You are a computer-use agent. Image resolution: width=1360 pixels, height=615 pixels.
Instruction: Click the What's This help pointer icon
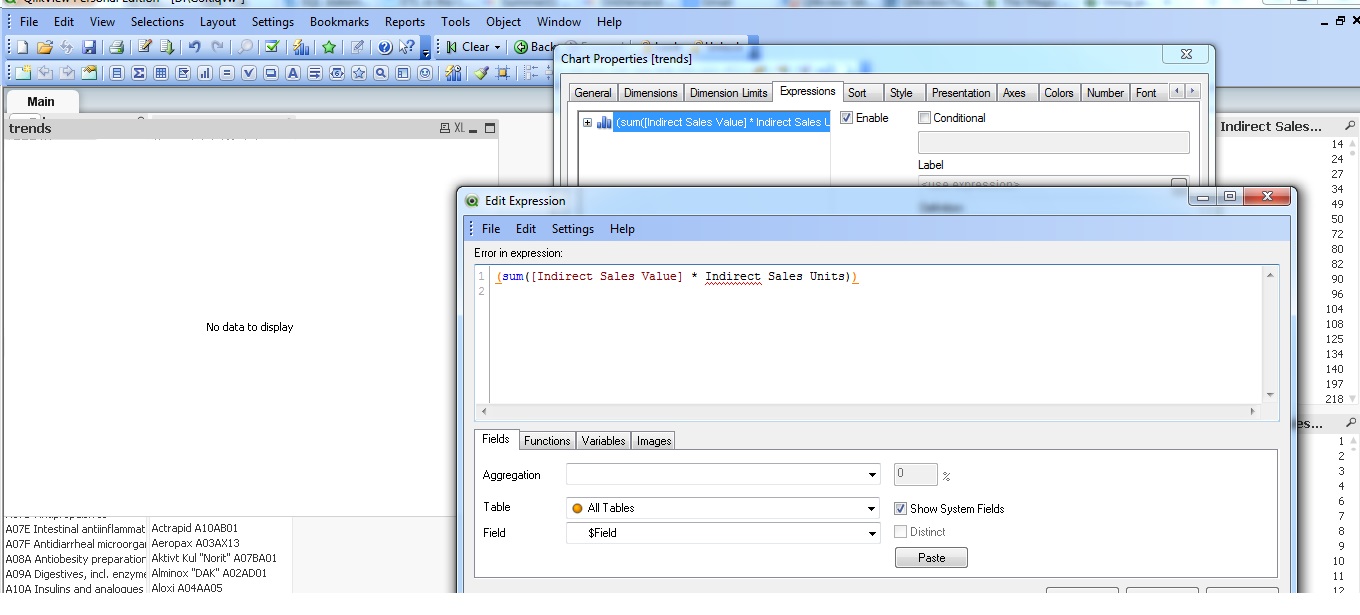coord(406,47)
